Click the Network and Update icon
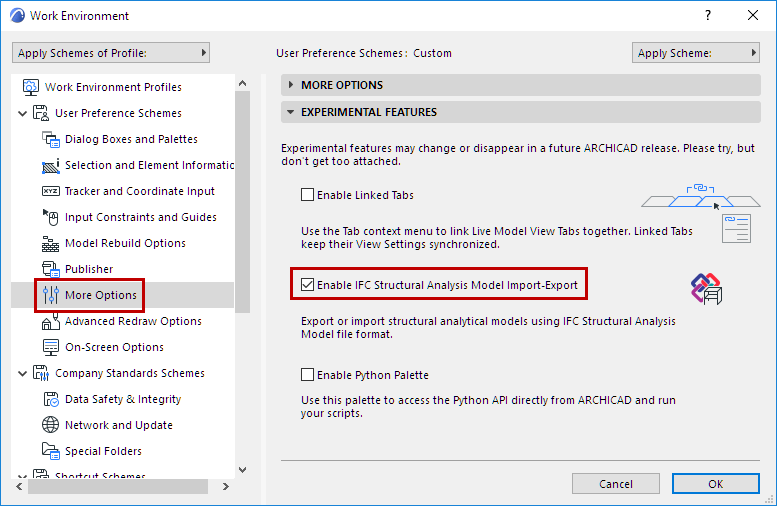 [50, 425]
